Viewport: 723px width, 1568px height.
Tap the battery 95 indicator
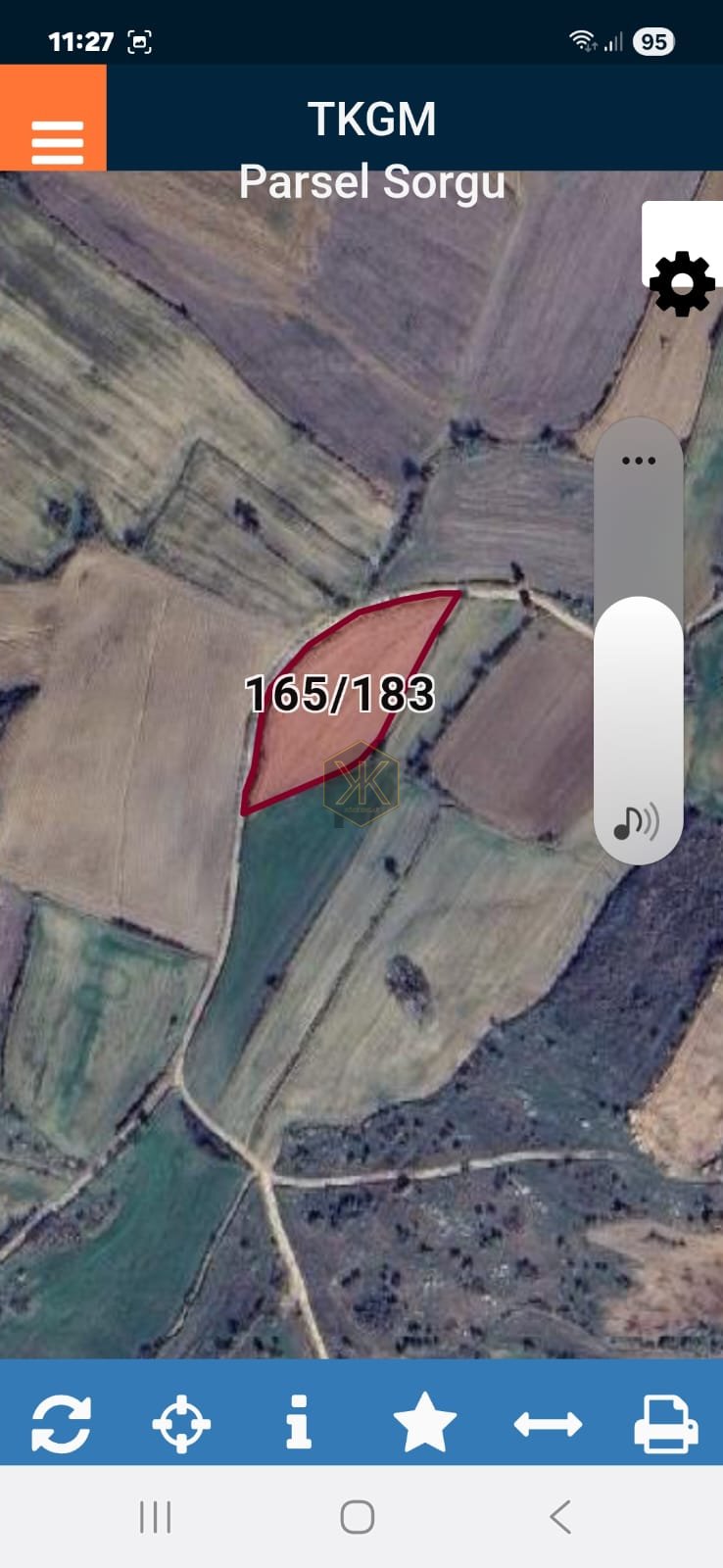point(653,41)
